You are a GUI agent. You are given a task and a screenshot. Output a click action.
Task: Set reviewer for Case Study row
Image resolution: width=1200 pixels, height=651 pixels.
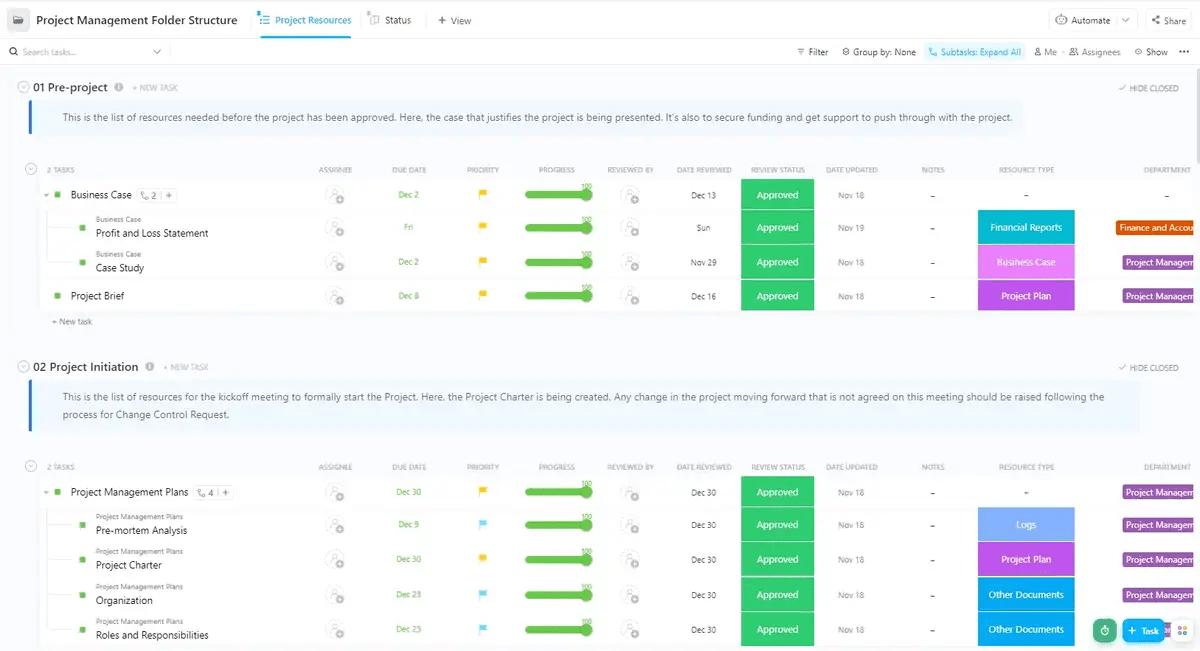pyautogui.click(x=630, y=262)
